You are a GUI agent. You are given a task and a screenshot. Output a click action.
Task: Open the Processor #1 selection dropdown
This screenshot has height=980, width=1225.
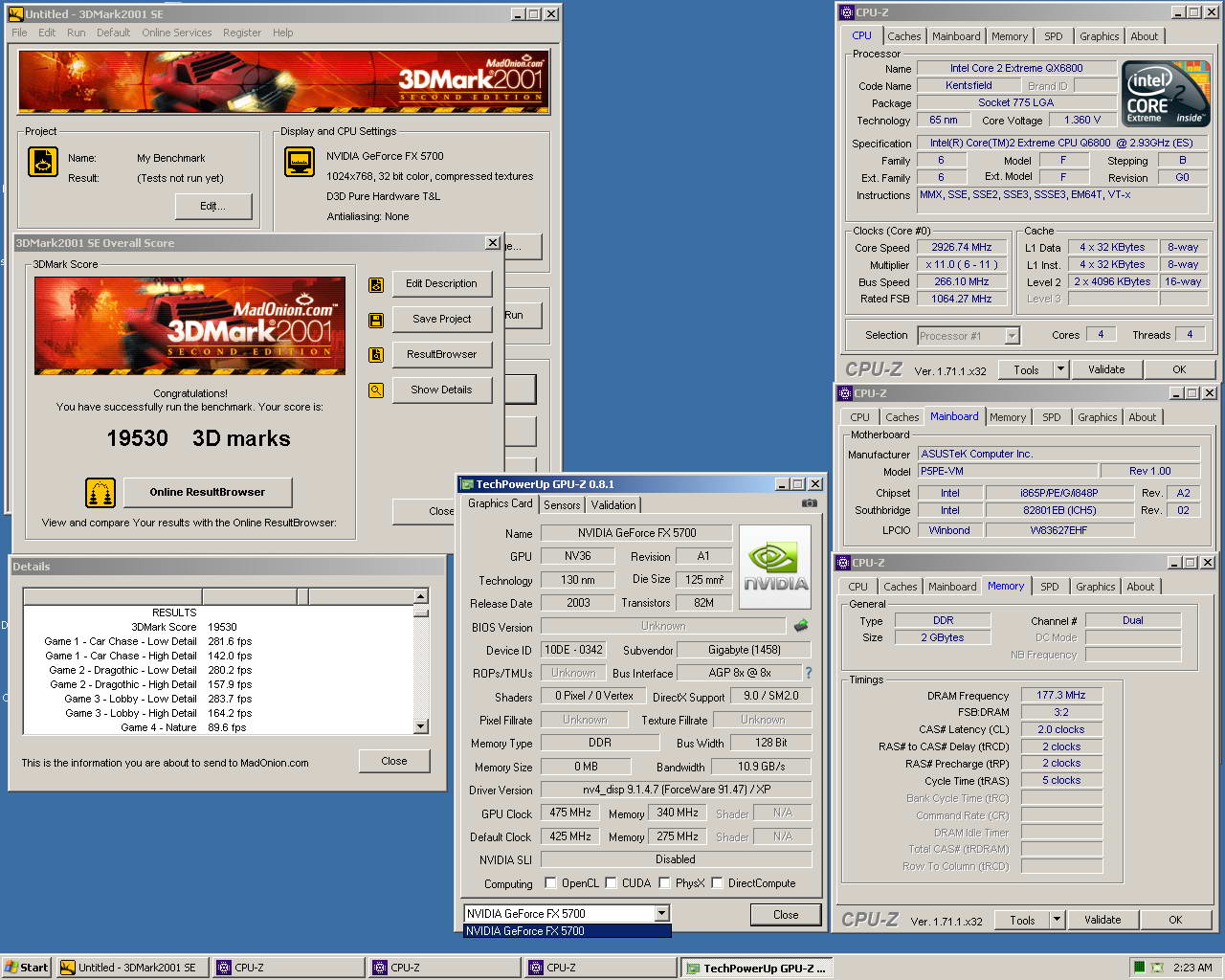[x=1012, y=336]
